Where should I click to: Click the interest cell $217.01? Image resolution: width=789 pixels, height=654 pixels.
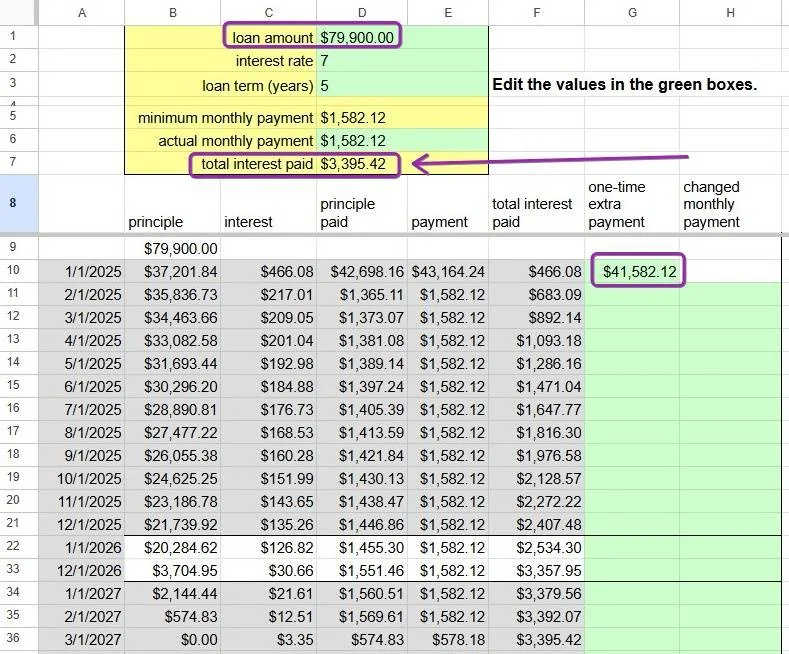click(269, 294)
